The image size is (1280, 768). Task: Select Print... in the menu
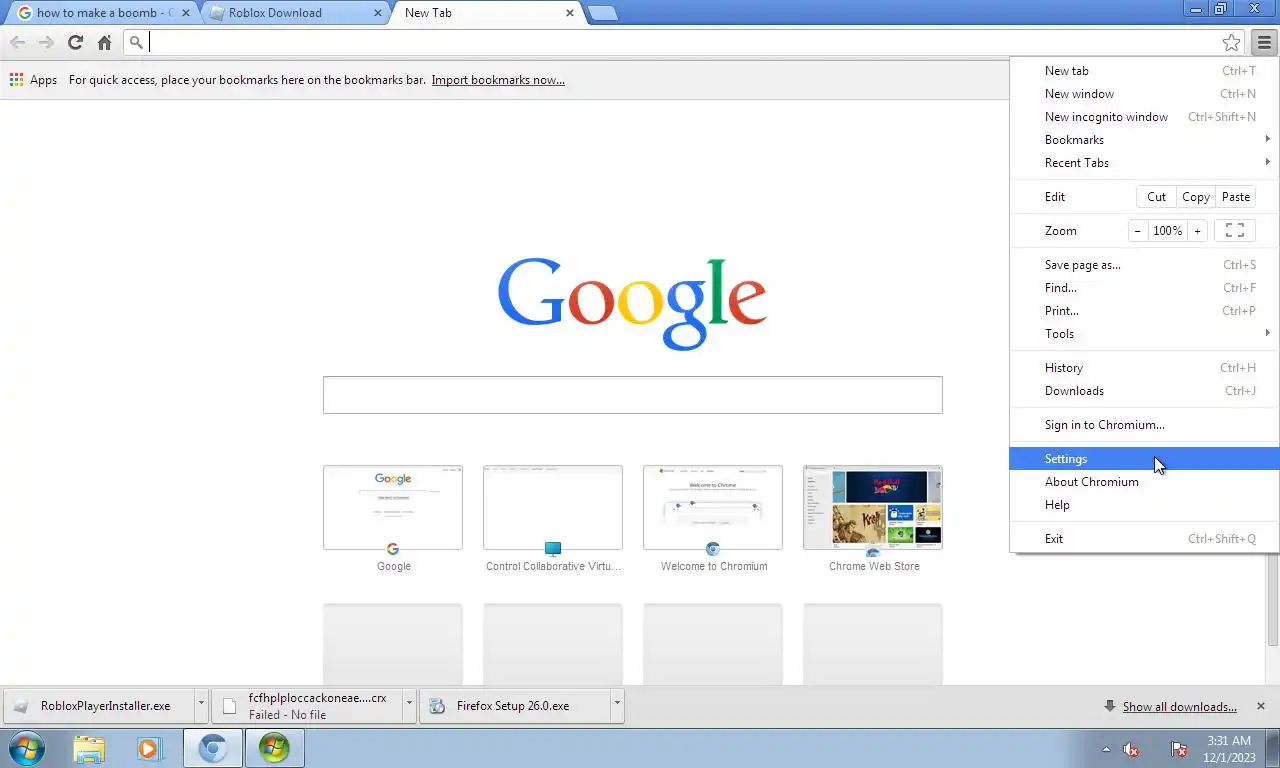(1145, 311)
